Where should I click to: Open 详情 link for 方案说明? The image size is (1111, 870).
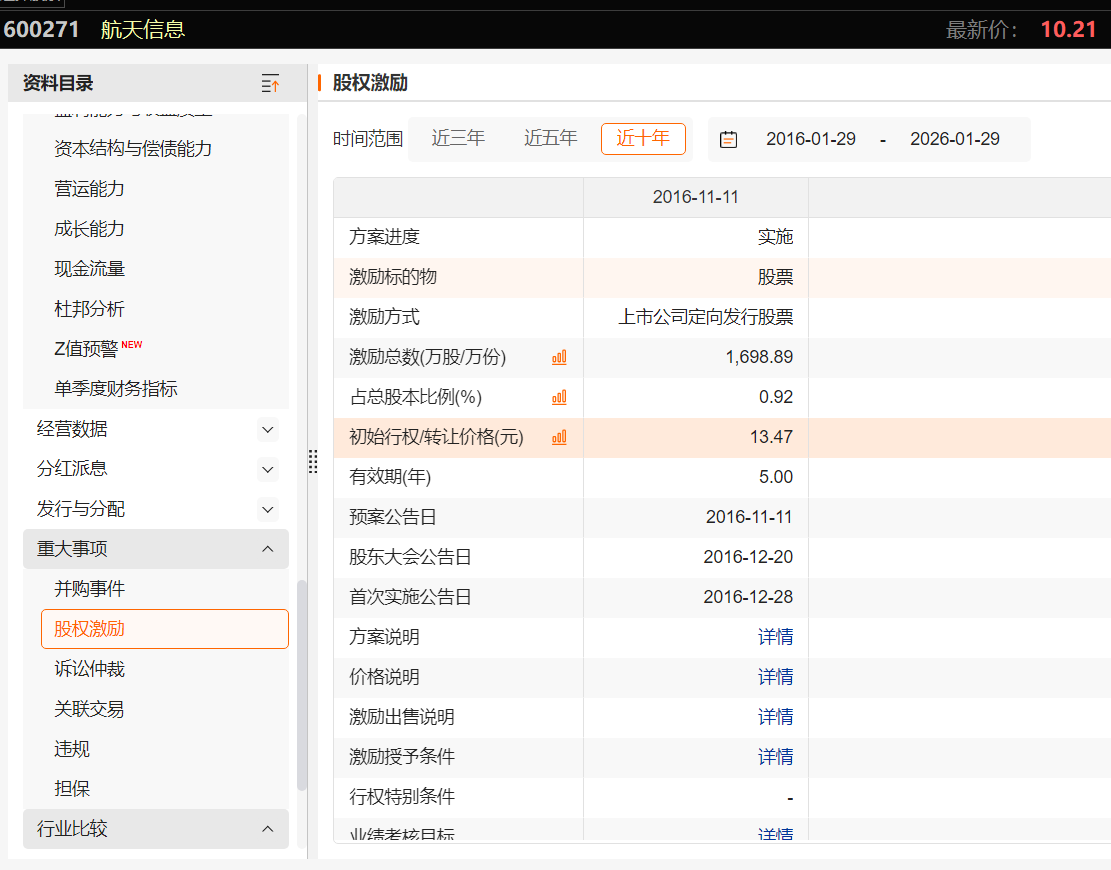click(775, 637)
